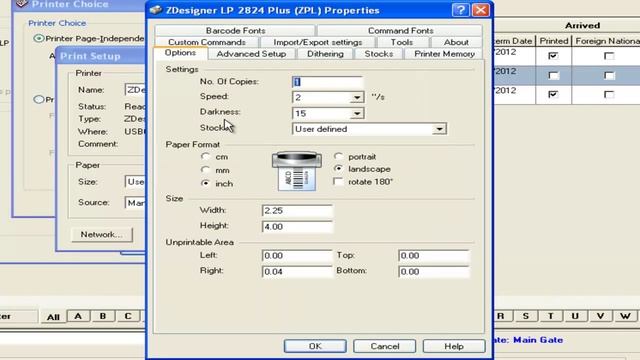Toggle Foreign National checkbox in third row
Screen dimensions: 640x360
coord(609,94)
